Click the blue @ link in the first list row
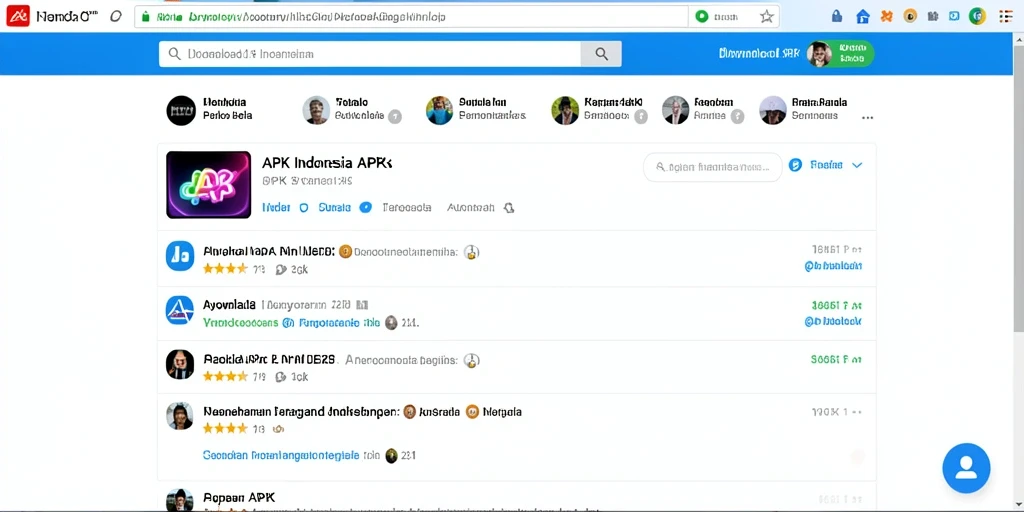Viewport: 1024px width, 512px height. [833, 266]
